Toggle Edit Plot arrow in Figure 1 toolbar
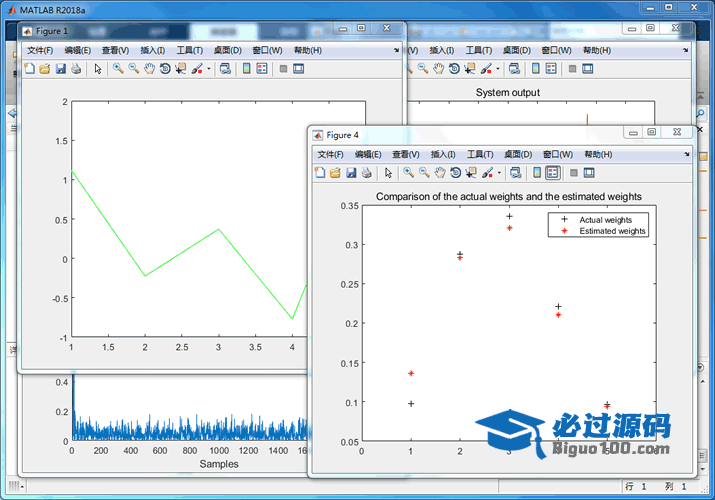This screenshot has height=500, width=715. [x=97, y=69]
